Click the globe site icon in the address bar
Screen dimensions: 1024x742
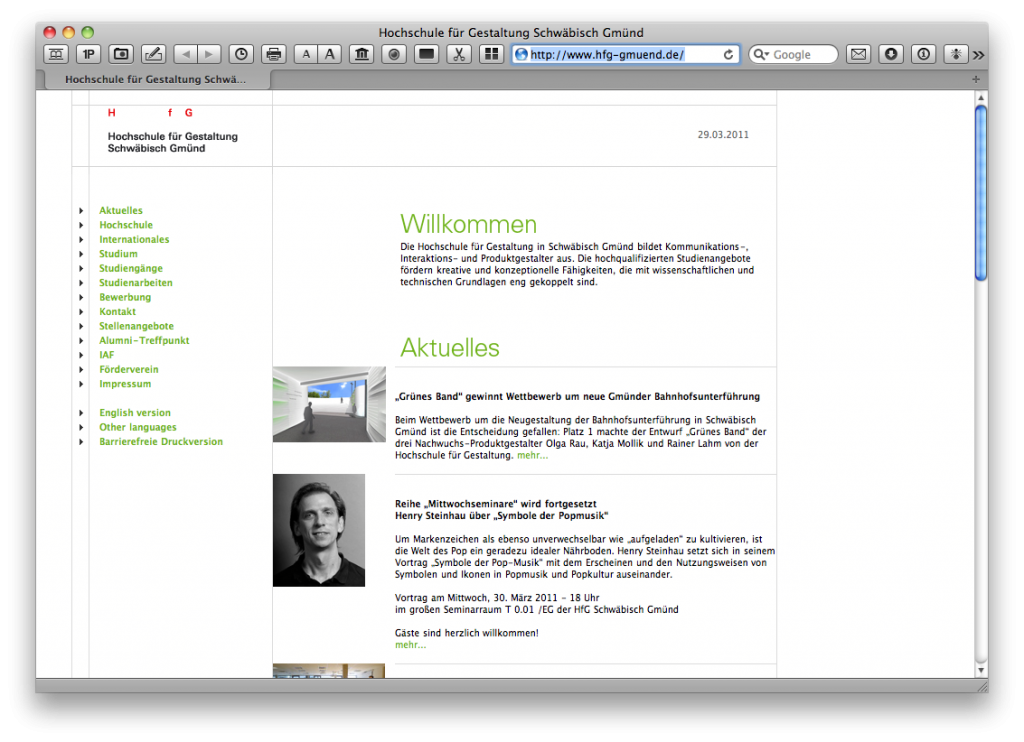(521, 55)
